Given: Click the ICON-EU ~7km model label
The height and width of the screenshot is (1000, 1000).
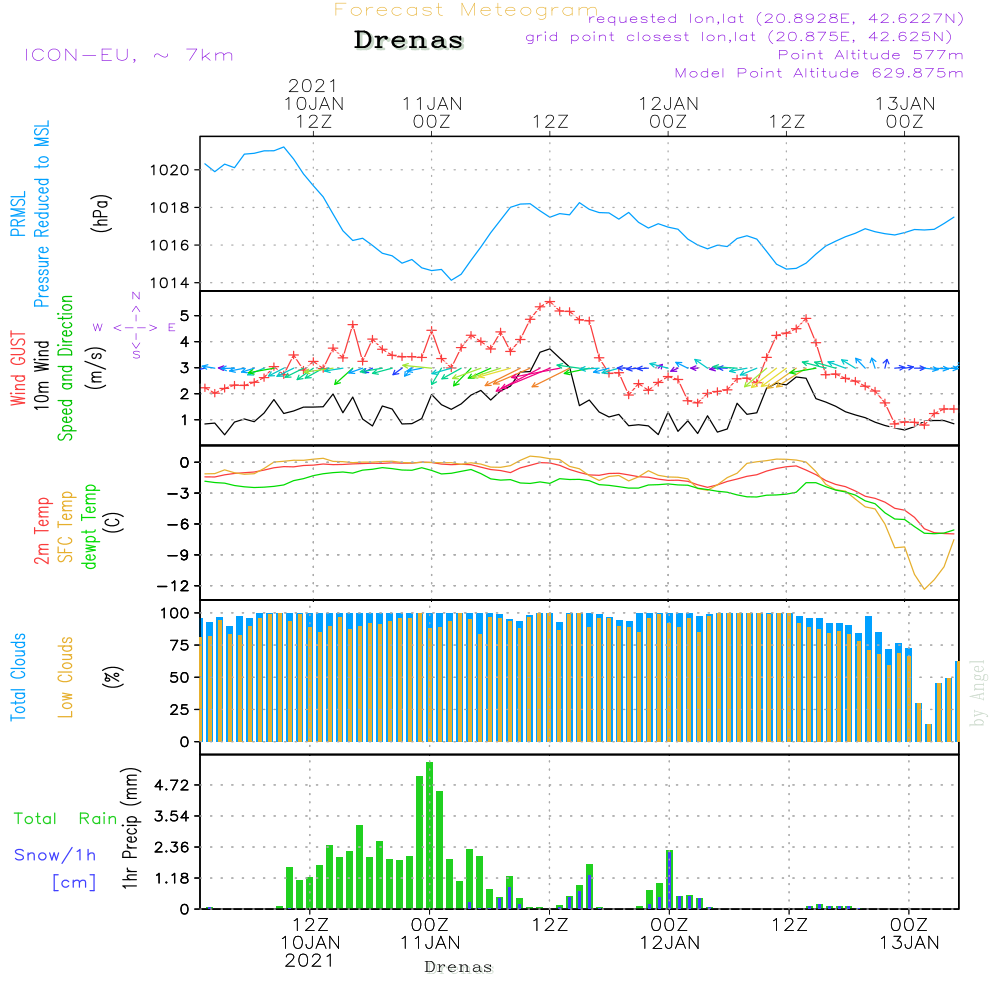Looking at the screenshot, I should pos(128,55).
